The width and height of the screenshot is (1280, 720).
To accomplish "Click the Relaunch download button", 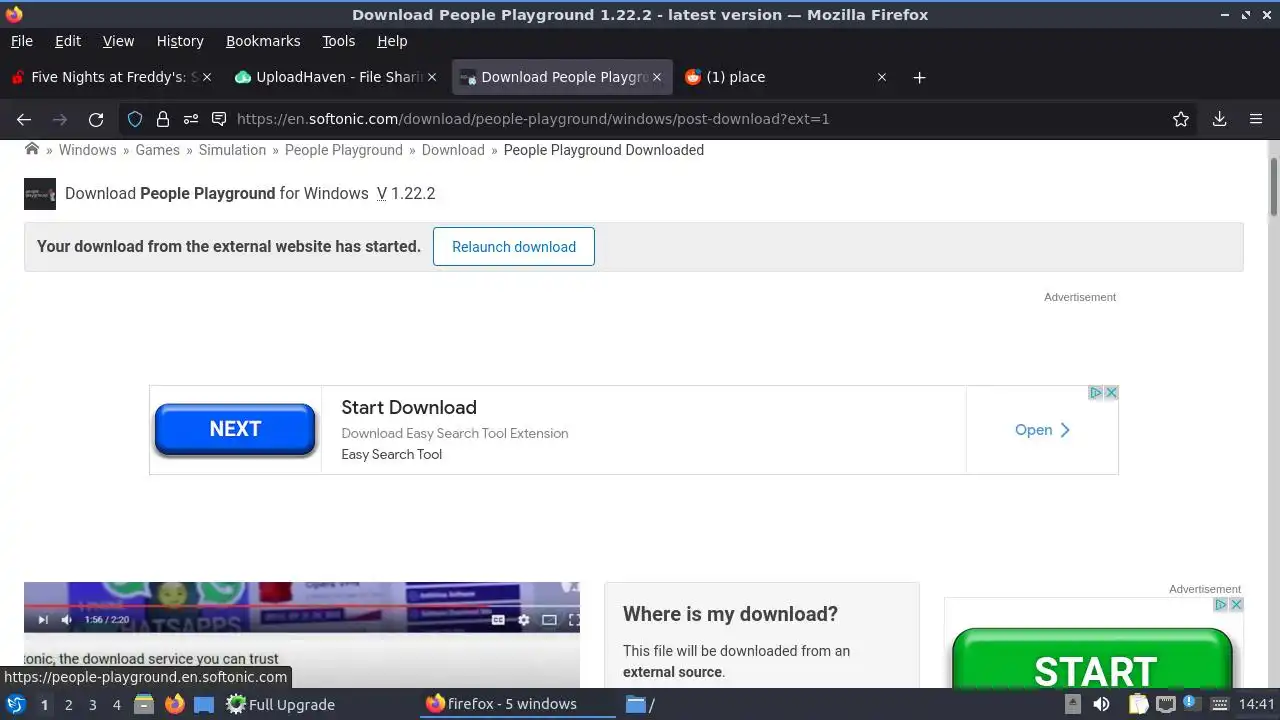I will 514,247.
